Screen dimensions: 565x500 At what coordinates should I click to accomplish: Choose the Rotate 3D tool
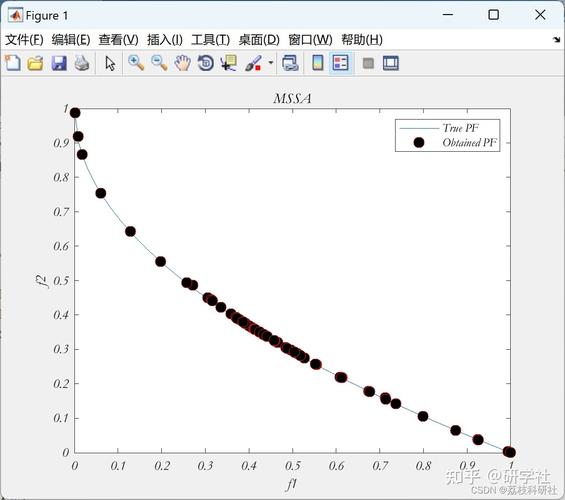pos(206,63)
